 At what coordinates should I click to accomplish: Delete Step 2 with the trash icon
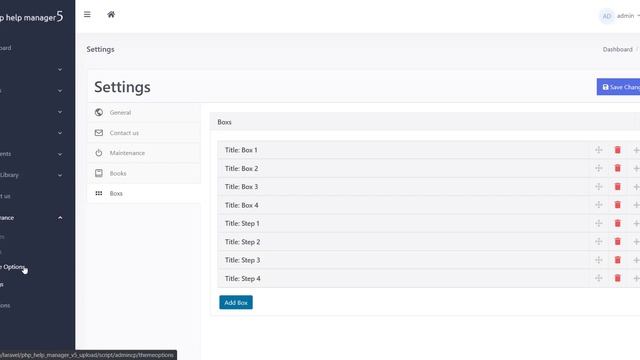618,242
